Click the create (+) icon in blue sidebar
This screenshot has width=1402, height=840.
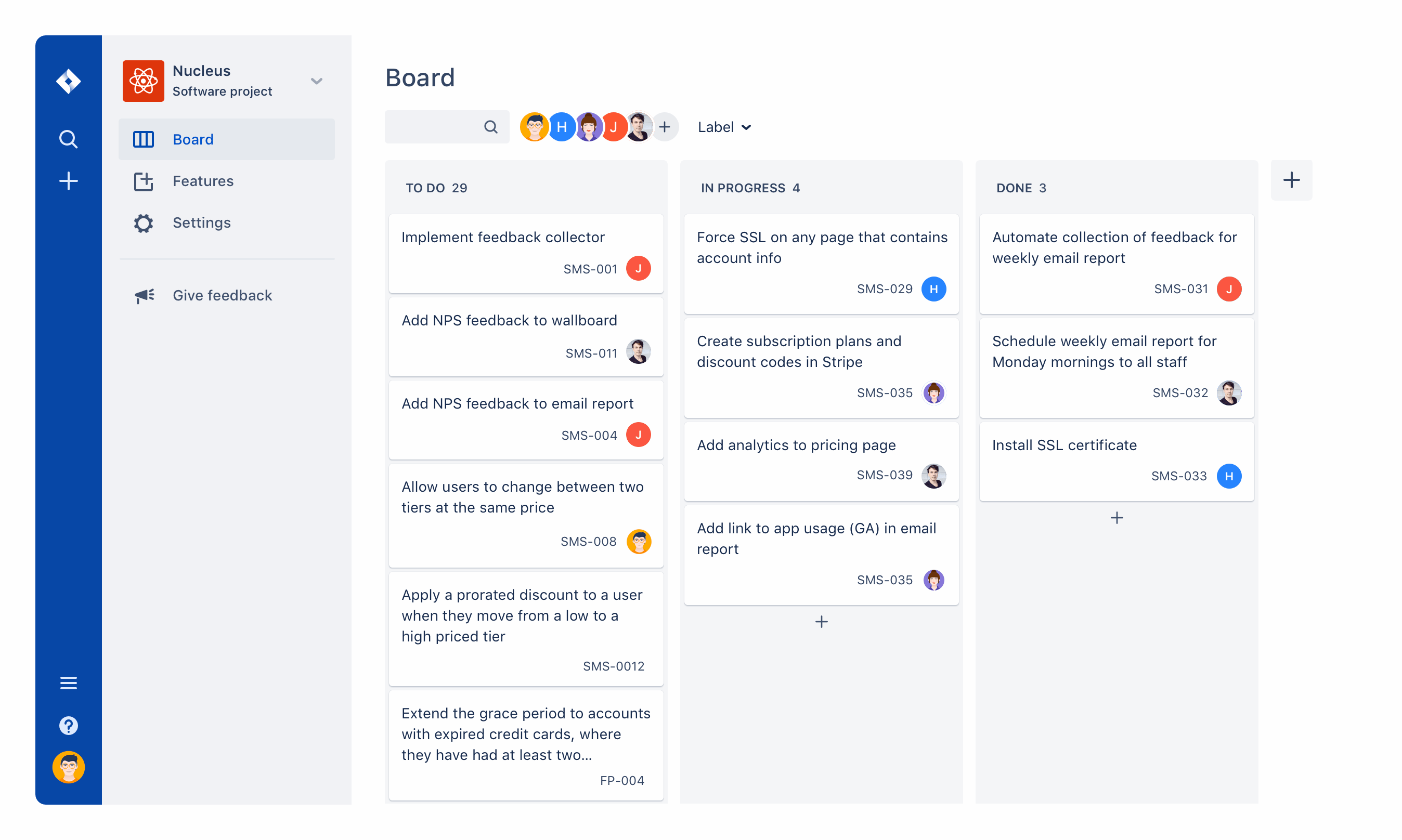coord(68,180)
